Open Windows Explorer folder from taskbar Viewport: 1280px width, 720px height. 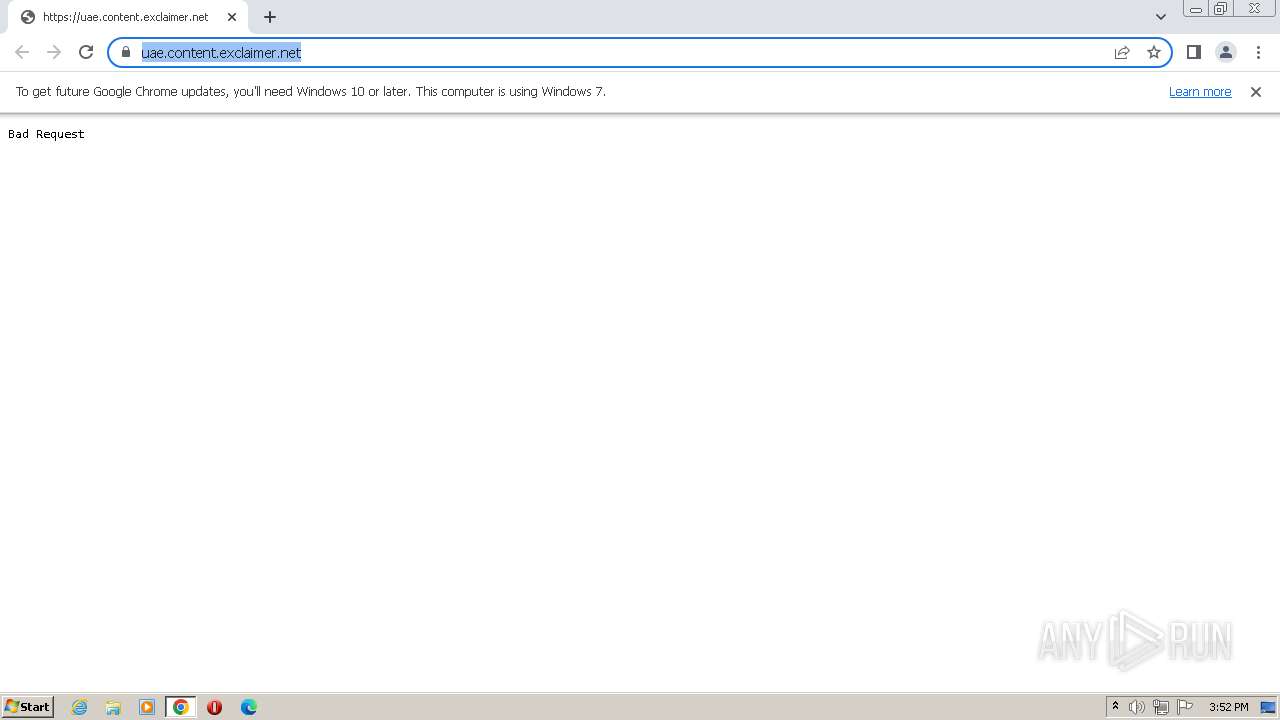coord(113,707)
